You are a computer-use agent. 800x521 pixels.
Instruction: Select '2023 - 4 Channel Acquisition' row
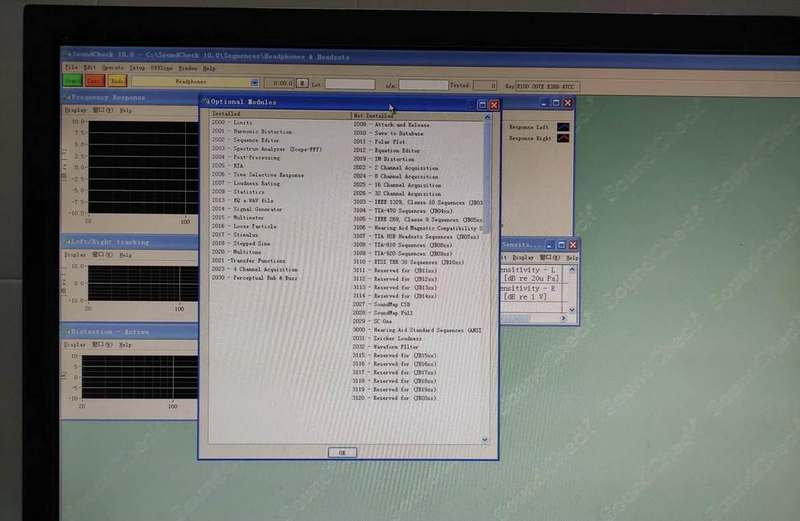click(255, 269)
